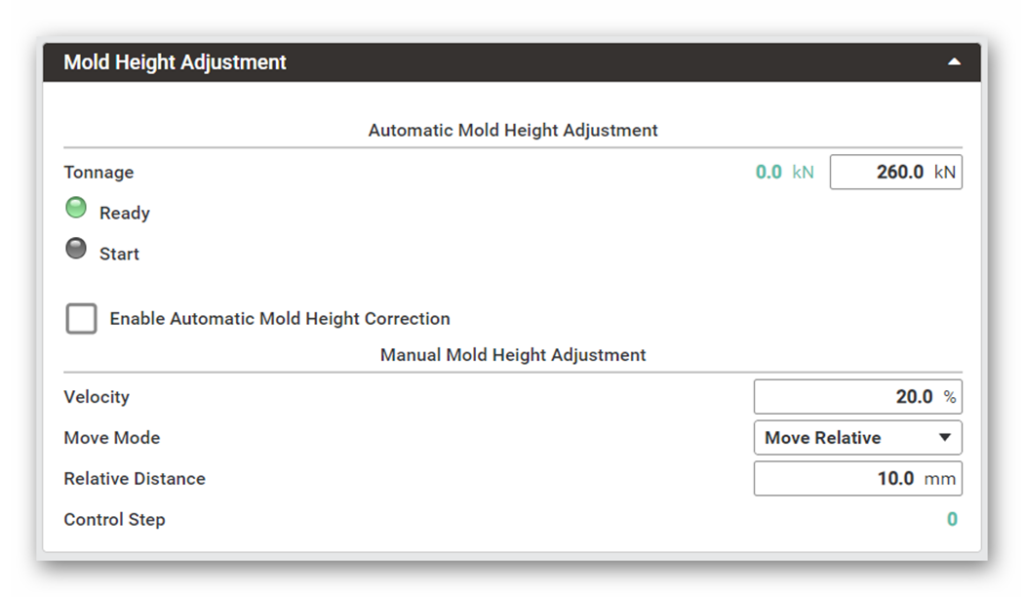Click the Relative Distance 10.0 mm field
Screen dimensions: 1024x597
[857, 478]
